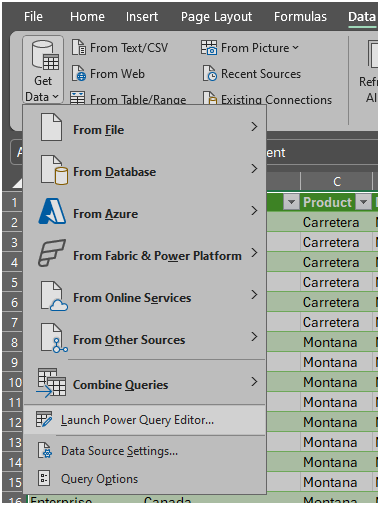Click the From Other Sources icon
380x505 pixels.
coord(54,338)
